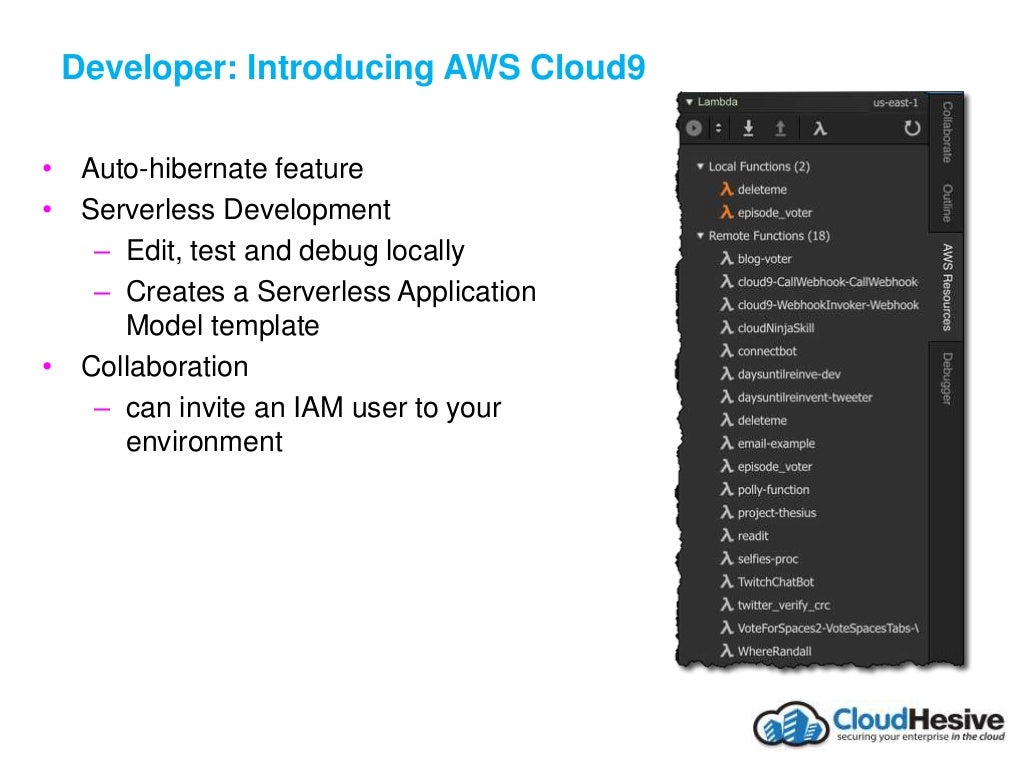Click the upload/deploy function icon
1024x768 pixels.
pyautogui.click(x=780, y=128)
